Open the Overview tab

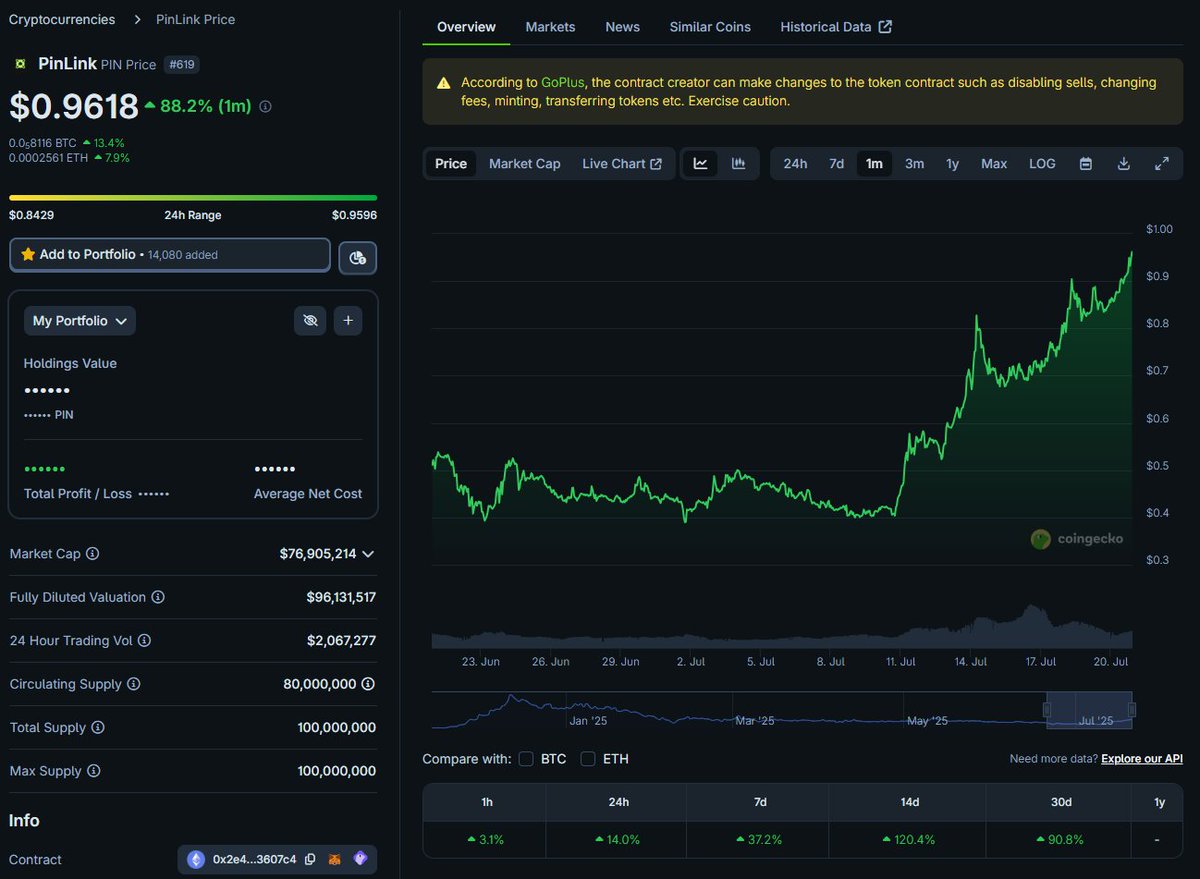point(466,27)
